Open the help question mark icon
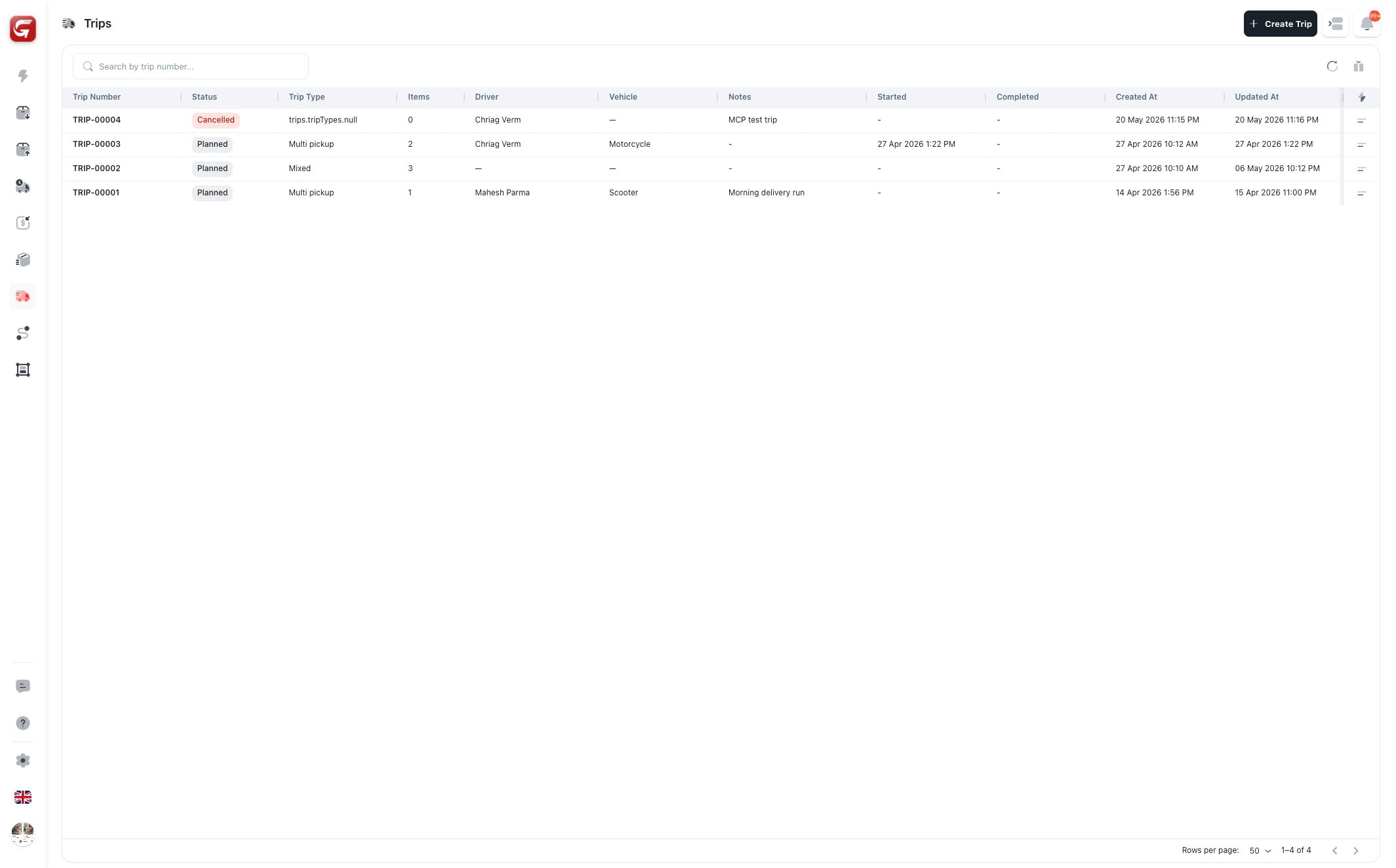1396x868 pixels. pos(23,723)
